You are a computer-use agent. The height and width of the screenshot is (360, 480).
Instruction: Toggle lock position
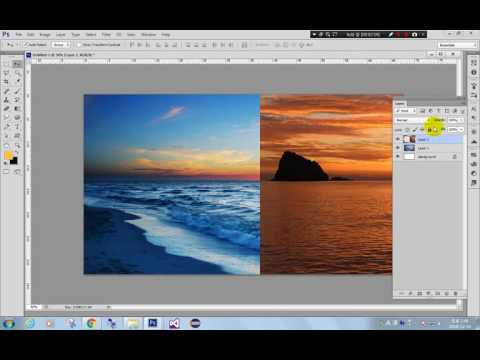[x=422, y=129]
